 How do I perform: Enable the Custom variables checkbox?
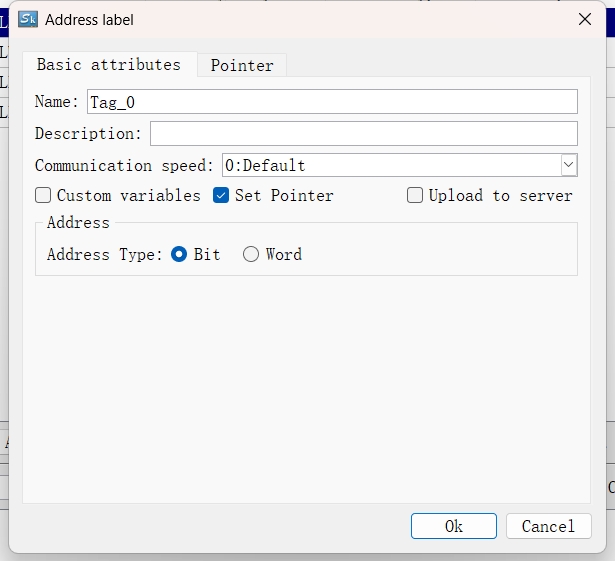pyautogui.click(x=43, y=196)
